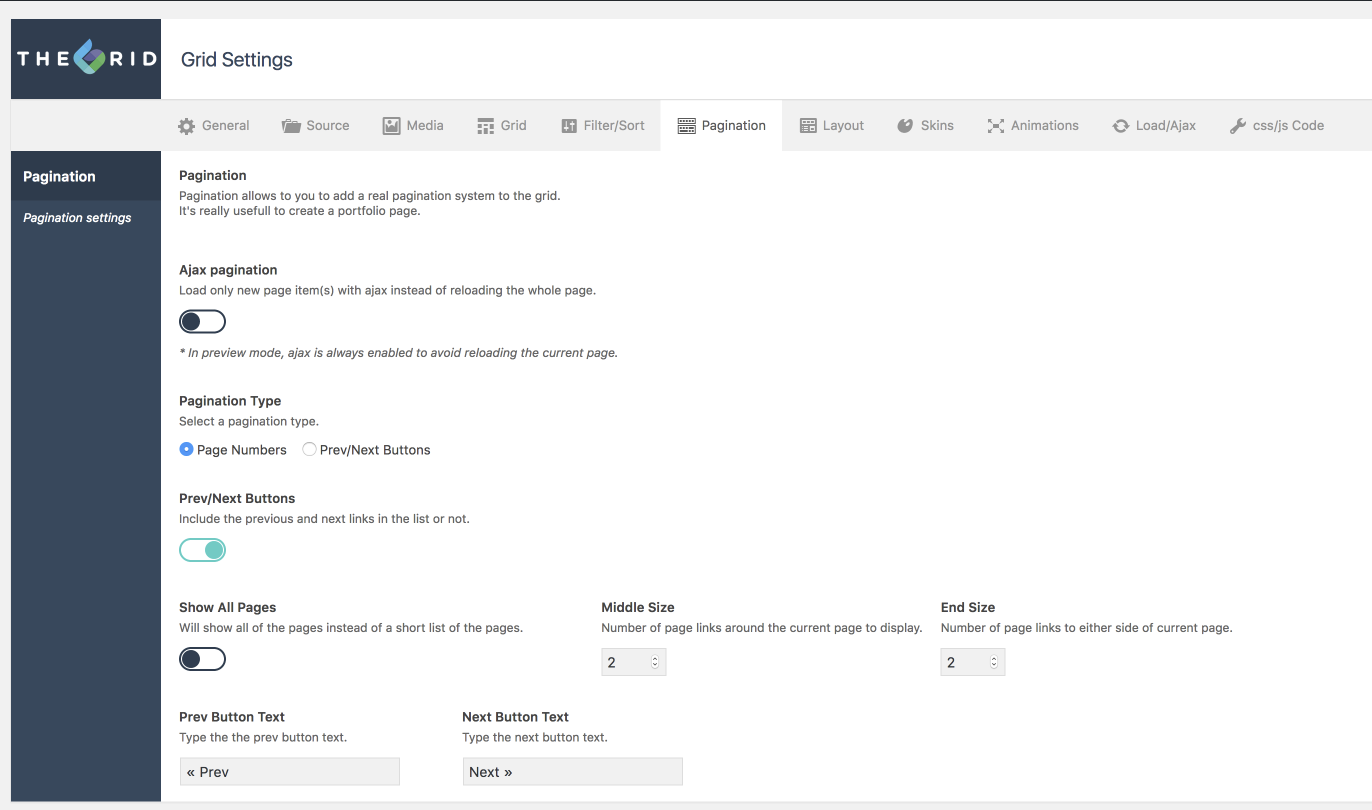Switch to the Source tab
Viewport: 1372px width, 810px height.
(x=316, y=126)
